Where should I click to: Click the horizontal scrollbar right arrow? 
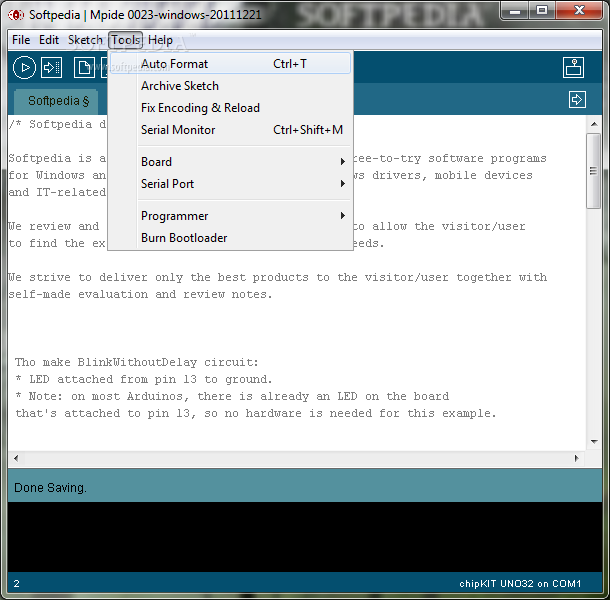pos(577,458)
